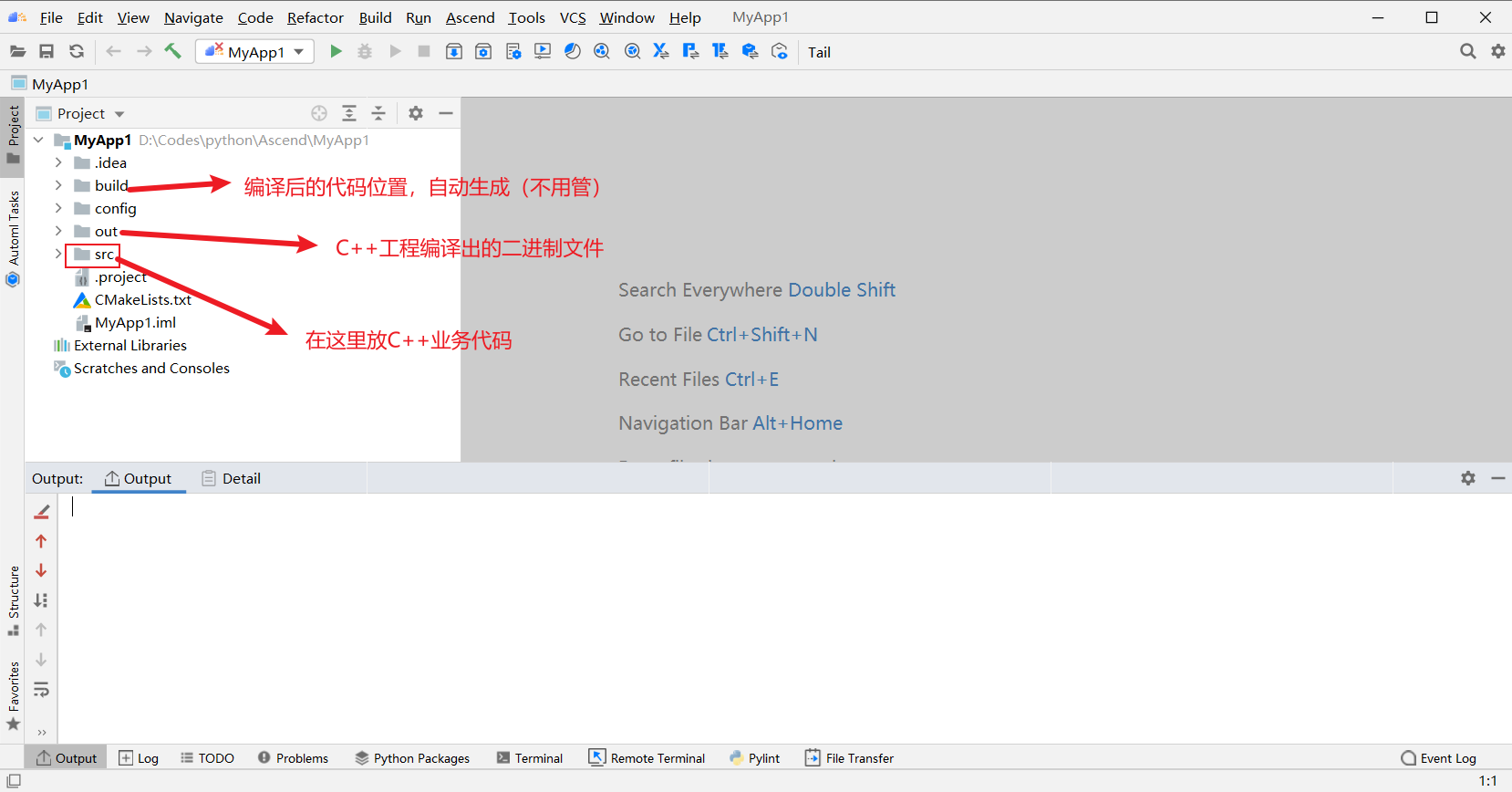Click the red down arrow in output
This screenshot has width=1512, height=792.
coord(41,570)
